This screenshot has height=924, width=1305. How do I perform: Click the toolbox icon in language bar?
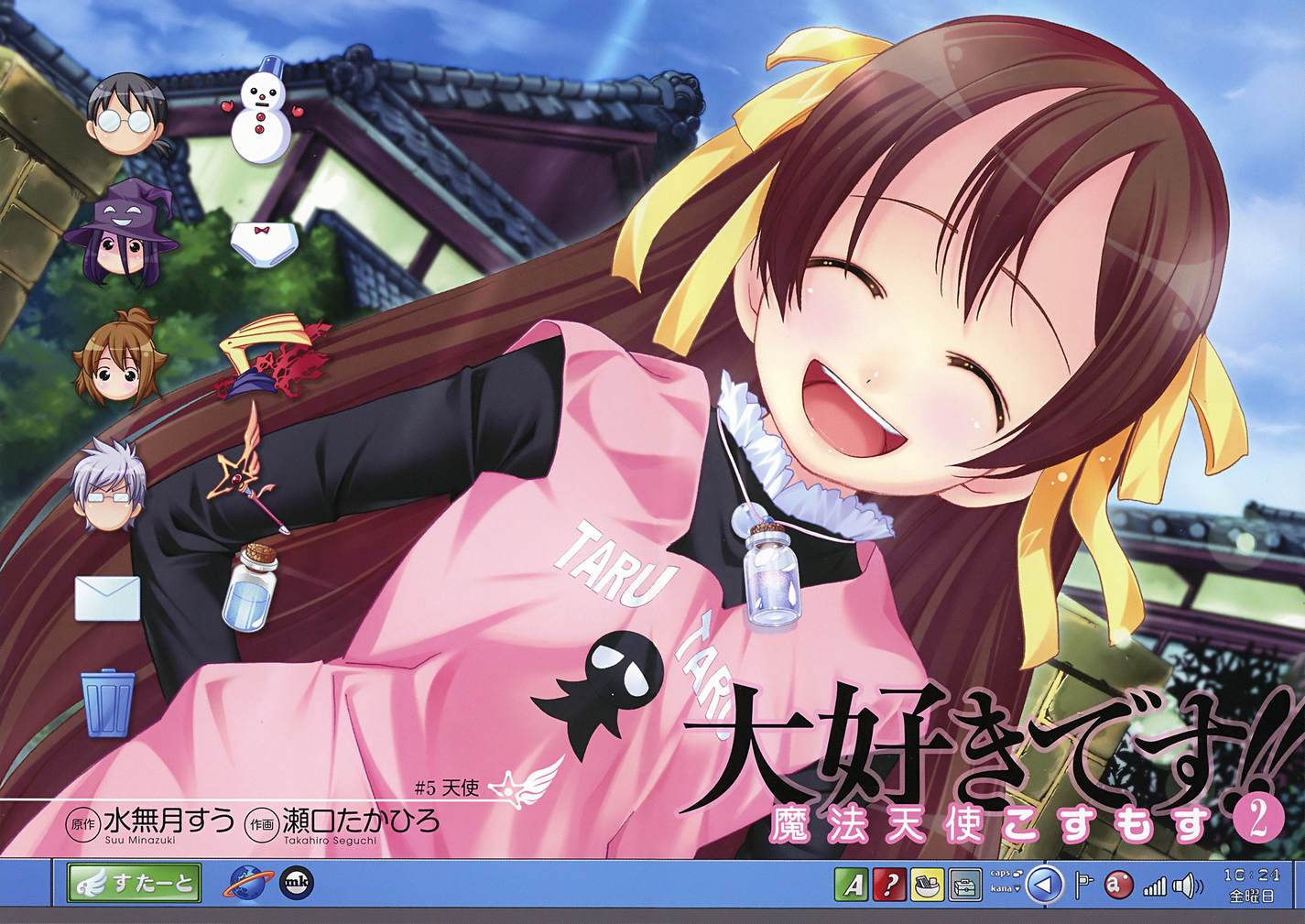[964, 885]
